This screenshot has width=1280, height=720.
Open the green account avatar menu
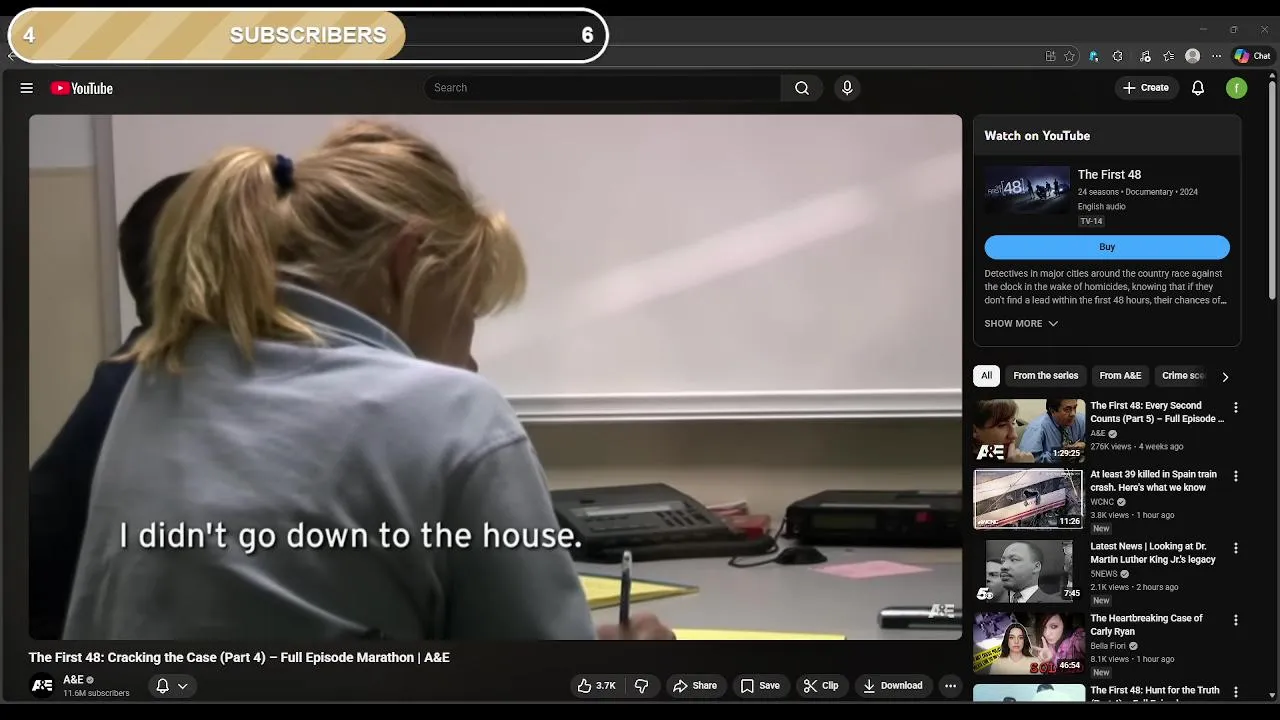(1237, 88)
